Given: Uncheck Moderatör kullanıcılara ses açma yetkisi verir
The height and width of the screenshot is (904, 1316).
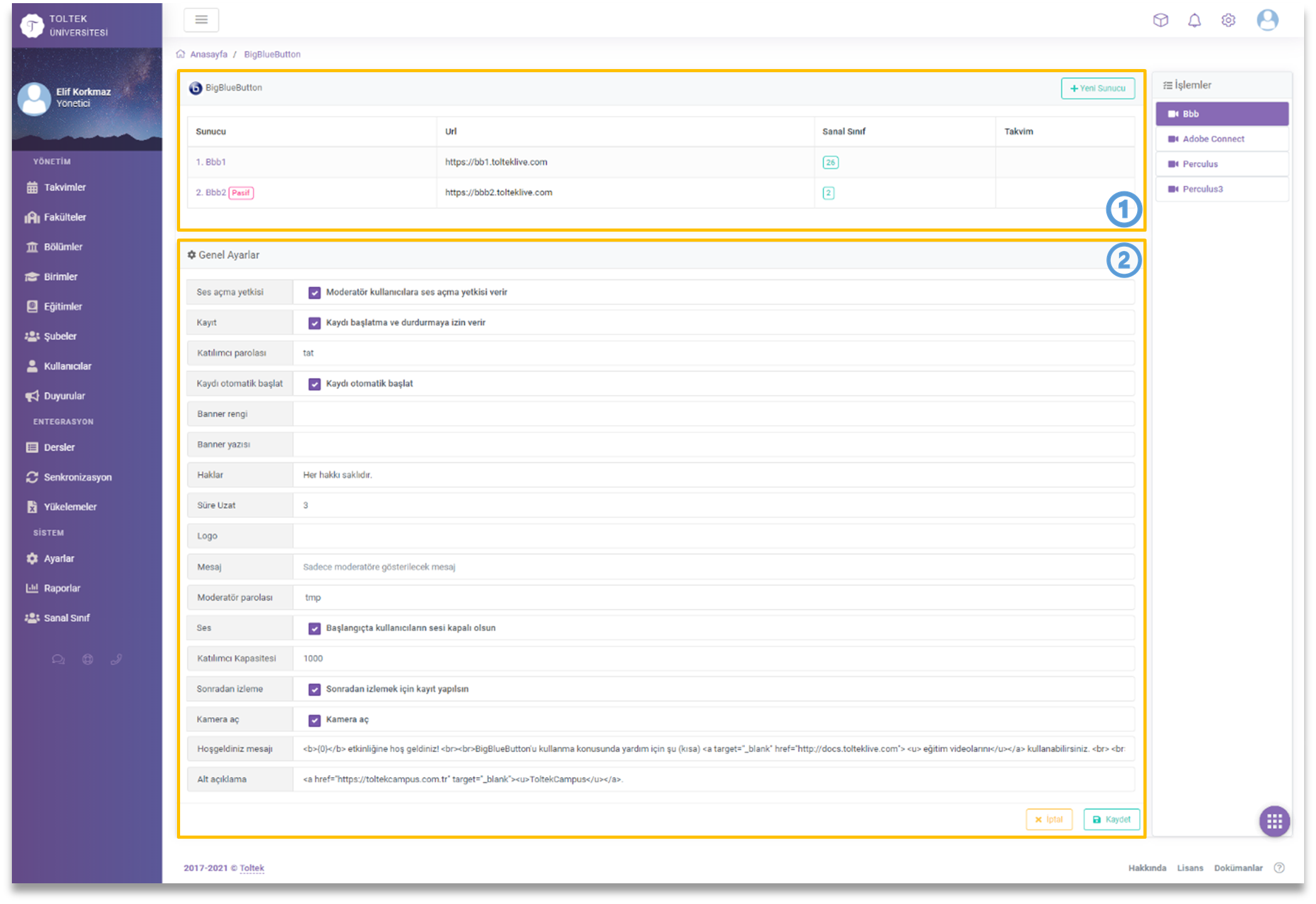Looking at the screenshot, I should pyautogui.click(x=314, y=293).
